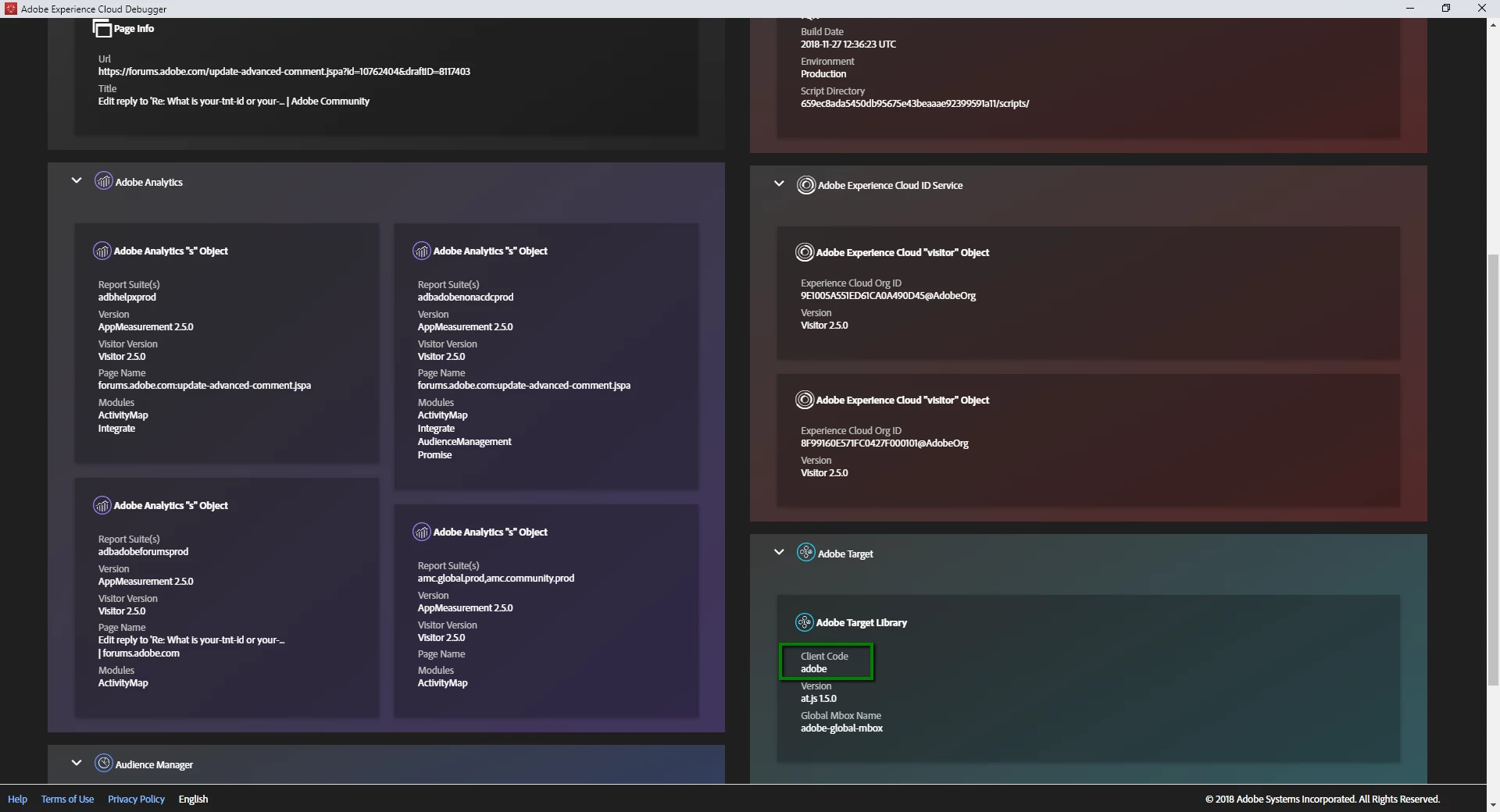The width and height of the screenshot is (1500, 812).
Task: Select the 'adbadobeforumsprod' report suite value
Action: (x=143, y=552)
